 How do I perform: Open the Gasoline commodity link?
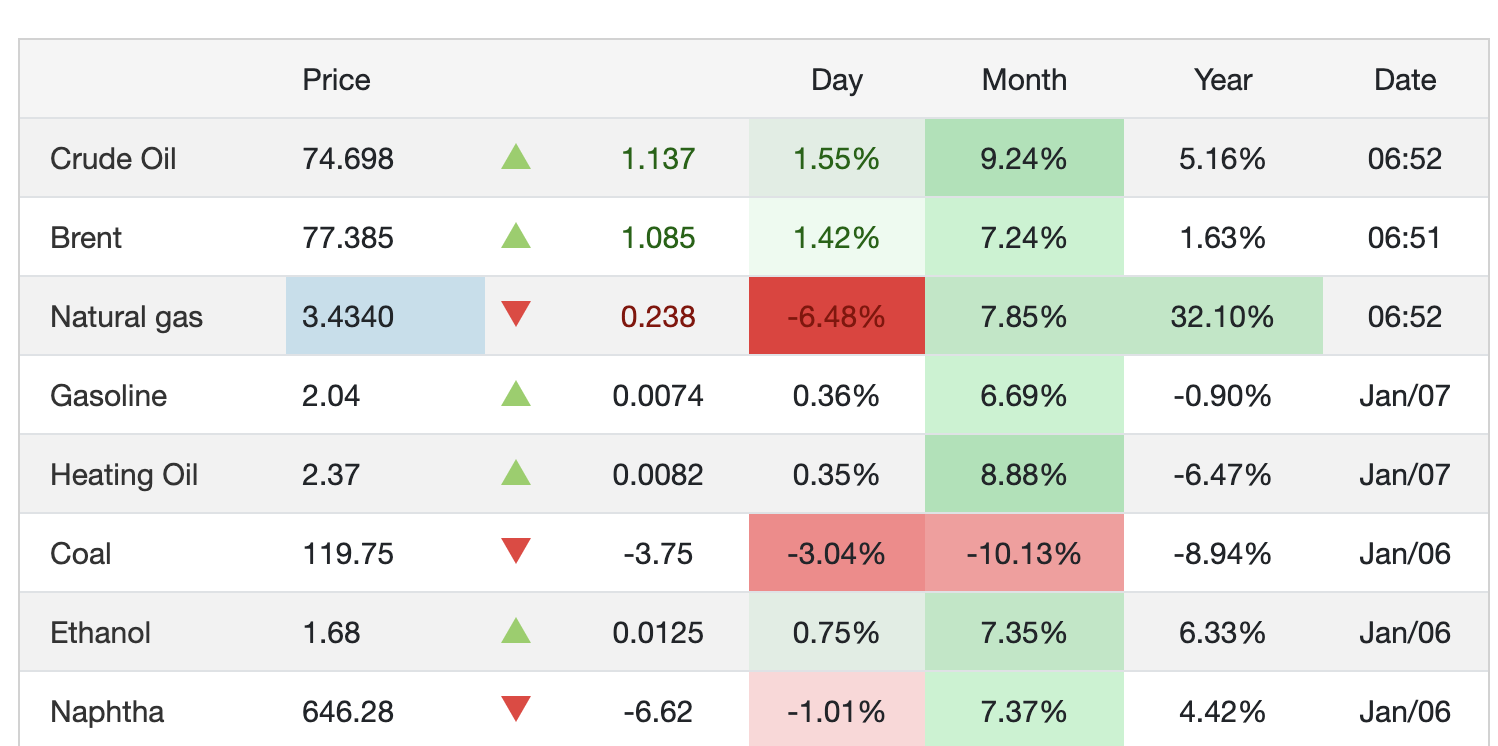(x=108, y=396)
